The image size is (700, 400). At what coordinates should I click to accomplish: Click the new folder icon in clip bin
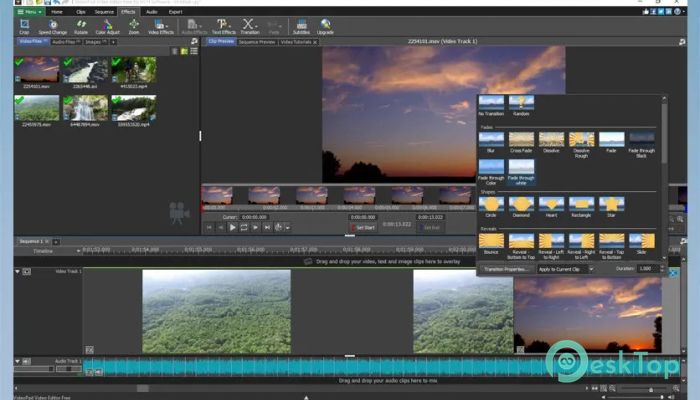point(184,51)
